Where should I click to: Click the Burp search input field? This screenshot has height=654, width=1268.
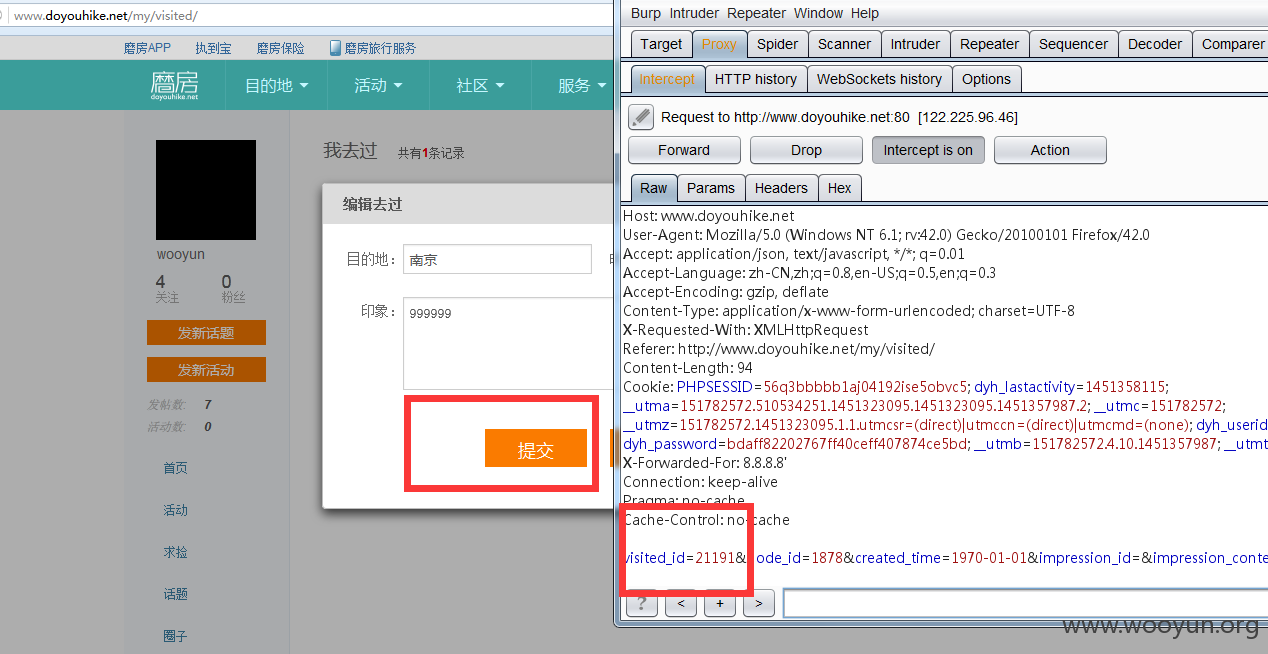point(1025,603)
